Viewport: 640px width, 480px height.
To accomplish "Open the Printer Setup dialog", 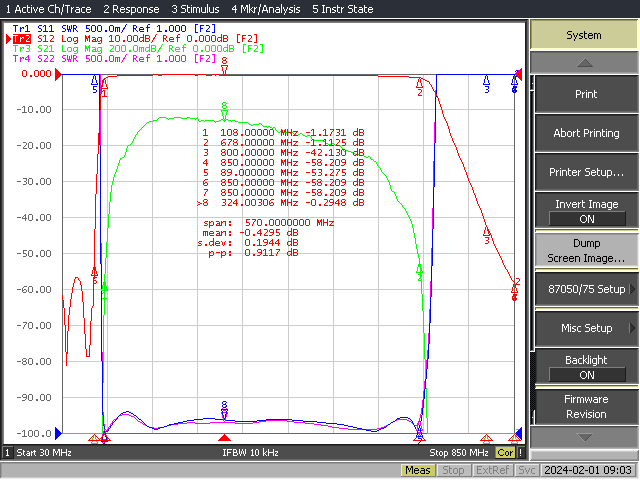I will [x=586, y=172].
